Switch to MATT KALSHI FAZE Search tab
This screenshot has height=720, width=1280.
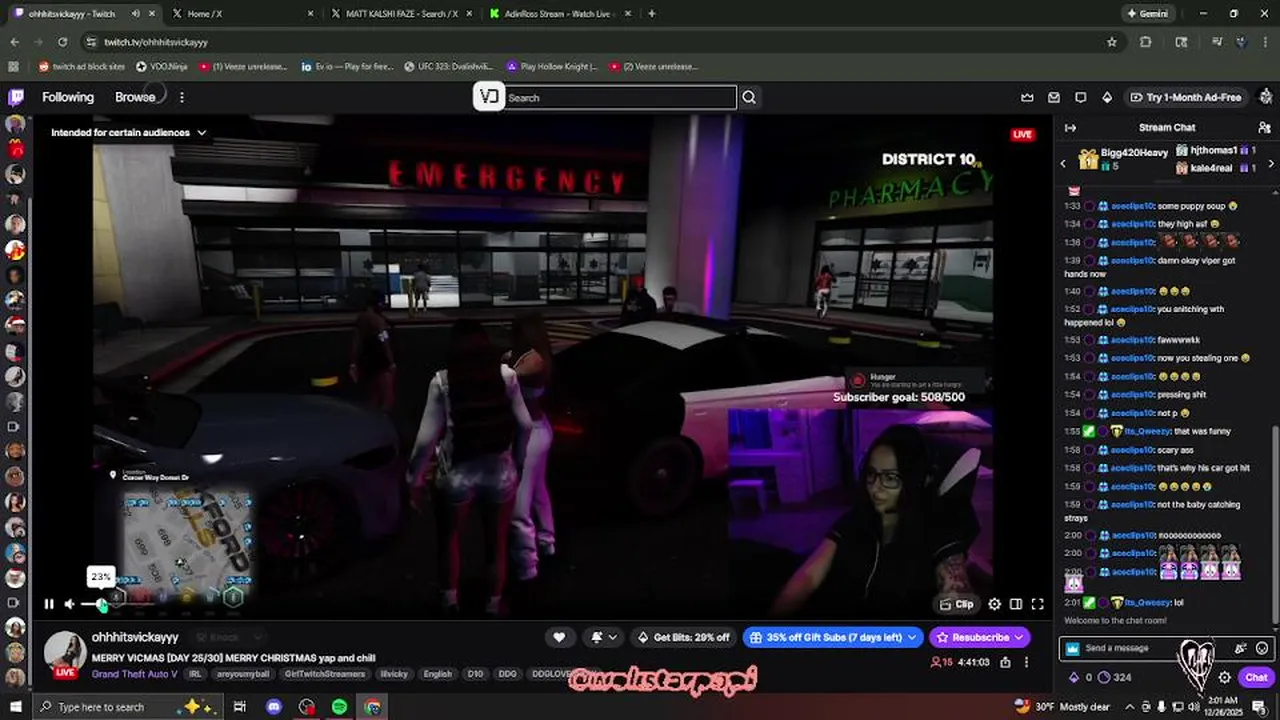400,14
